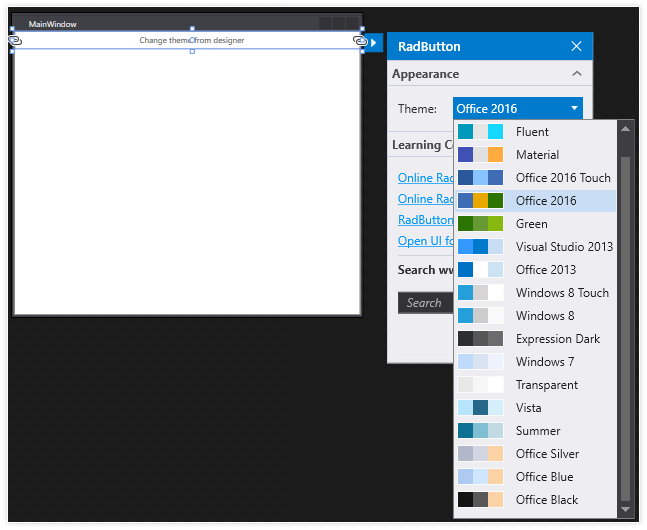647x530 pixels.
Task: Choose Expression Dark theme
Action: 536,339
